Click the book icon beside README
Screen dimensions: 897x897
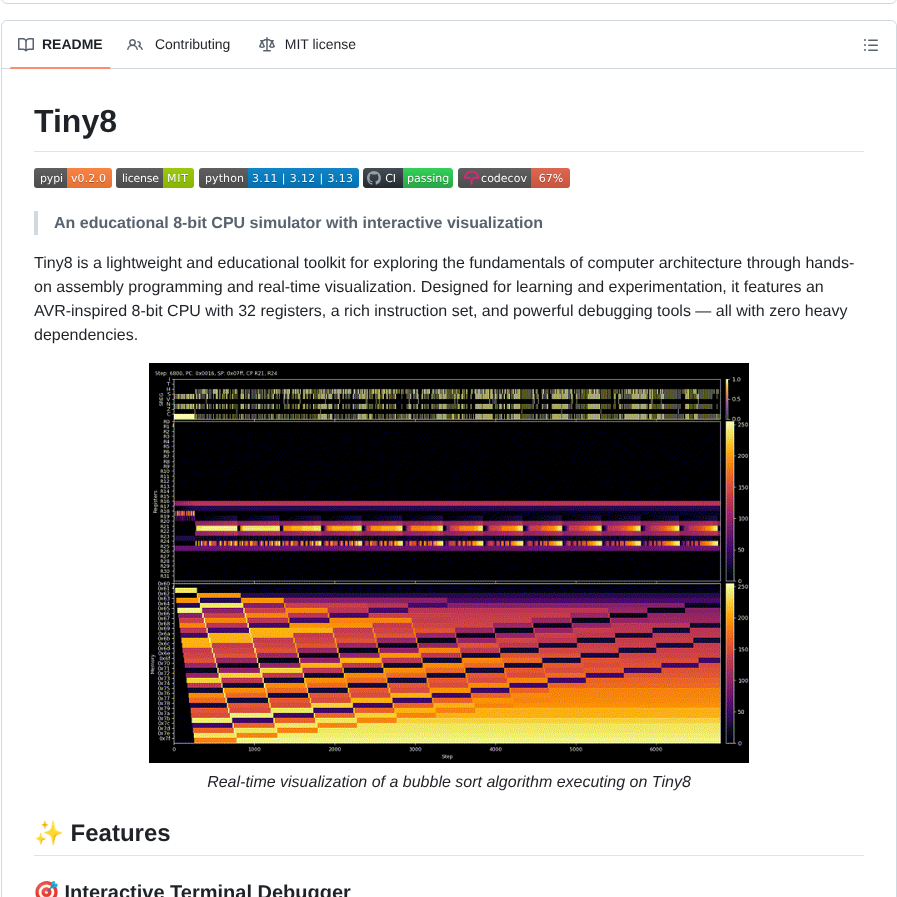point(26,45)
